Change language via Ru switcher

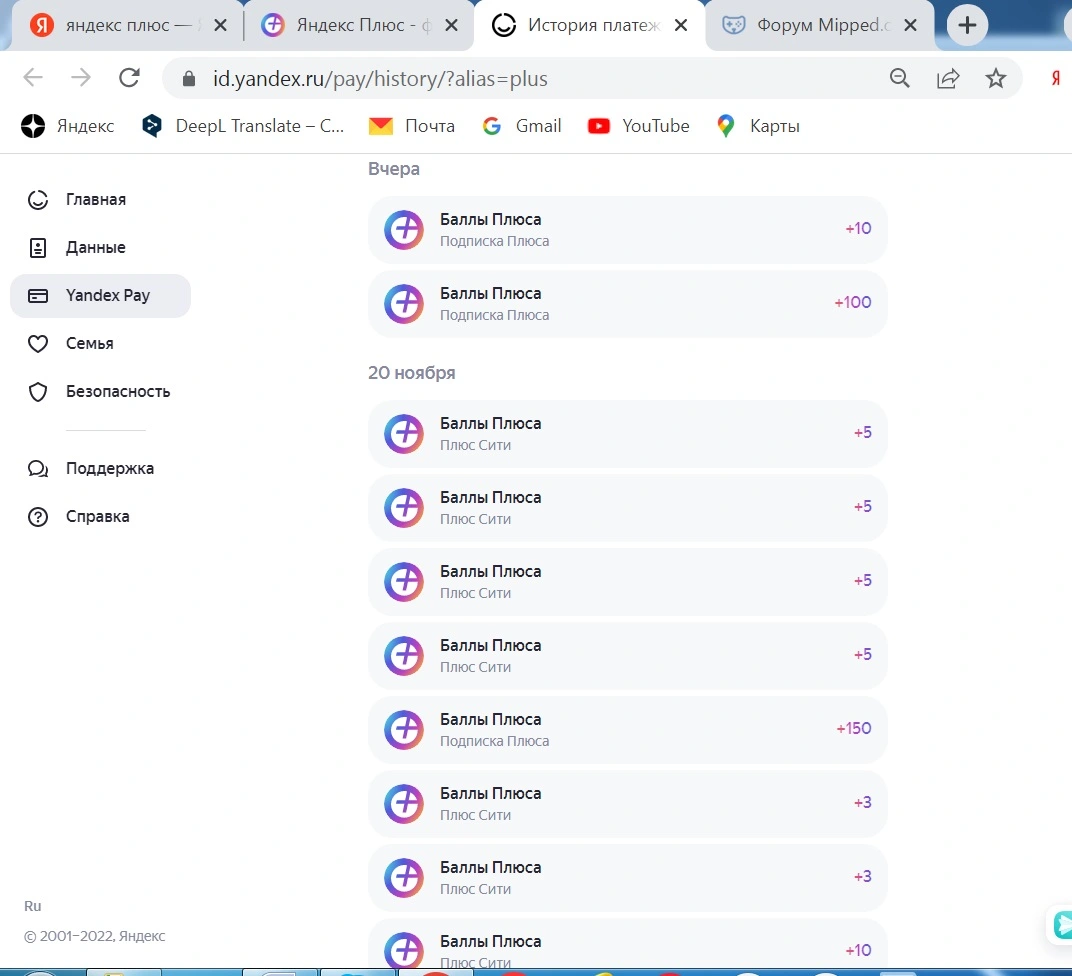(33, 906)
